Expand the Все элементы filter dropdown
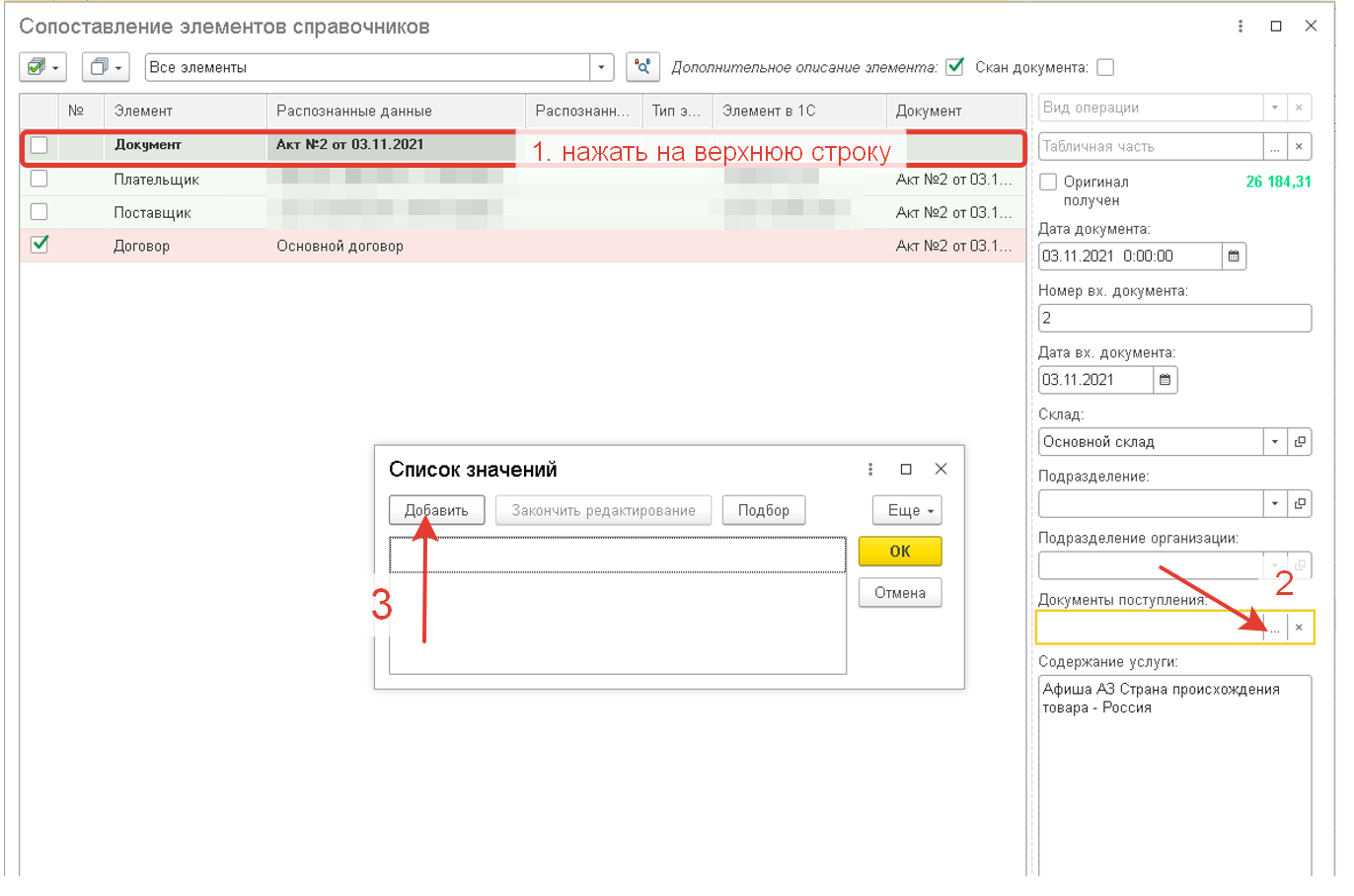The height and width of the screenshot is (896, 1354). click(602, 67)
